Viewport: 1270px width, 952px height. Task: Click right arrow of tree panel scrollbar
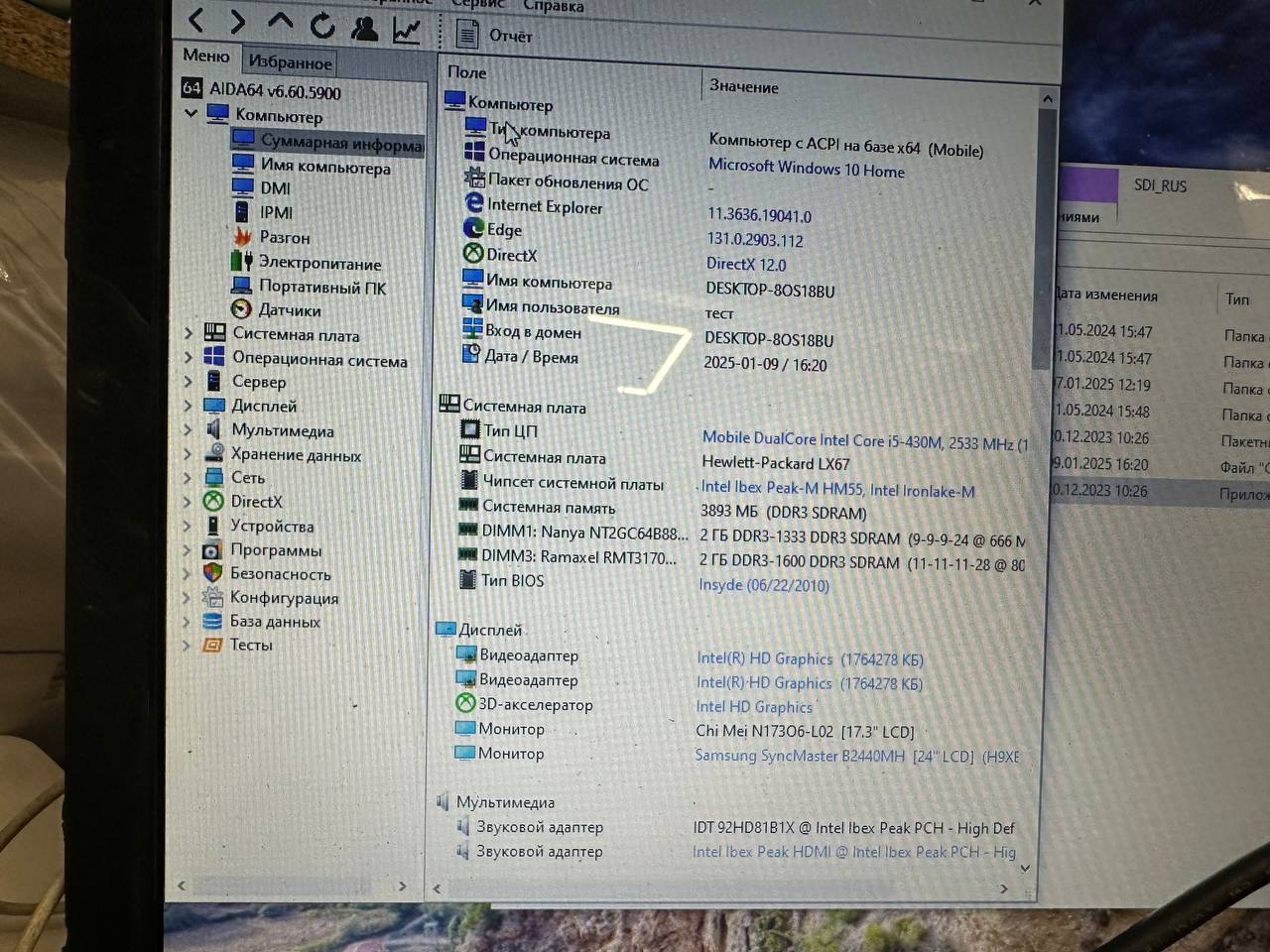[402, 886]
